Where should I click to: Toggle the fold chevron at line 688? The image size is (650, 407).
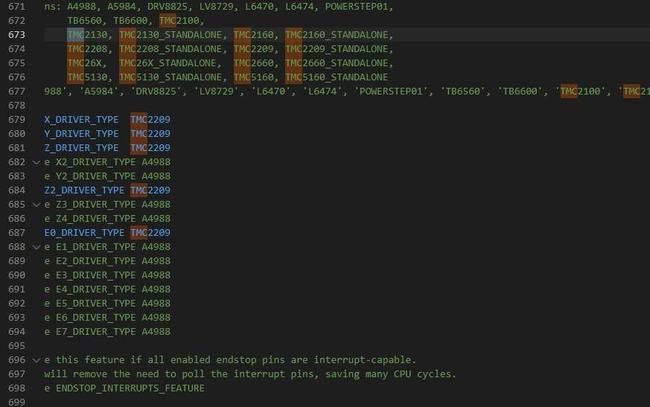[x=36, y=246]
